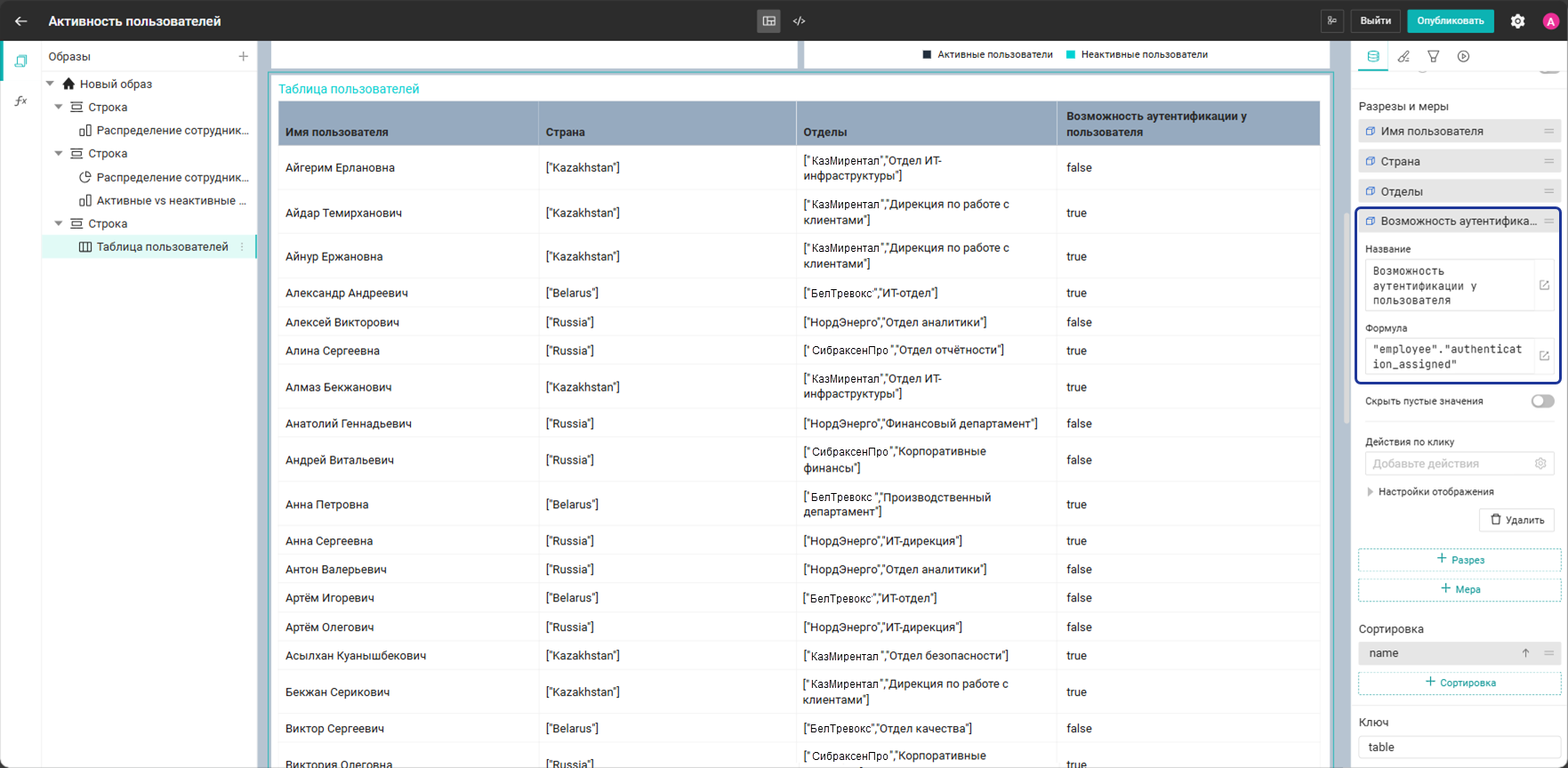Collapse the first Строка node
The width and height of the screenshot is (1568, 768).
pyautogui.click(x=59, y=107)
